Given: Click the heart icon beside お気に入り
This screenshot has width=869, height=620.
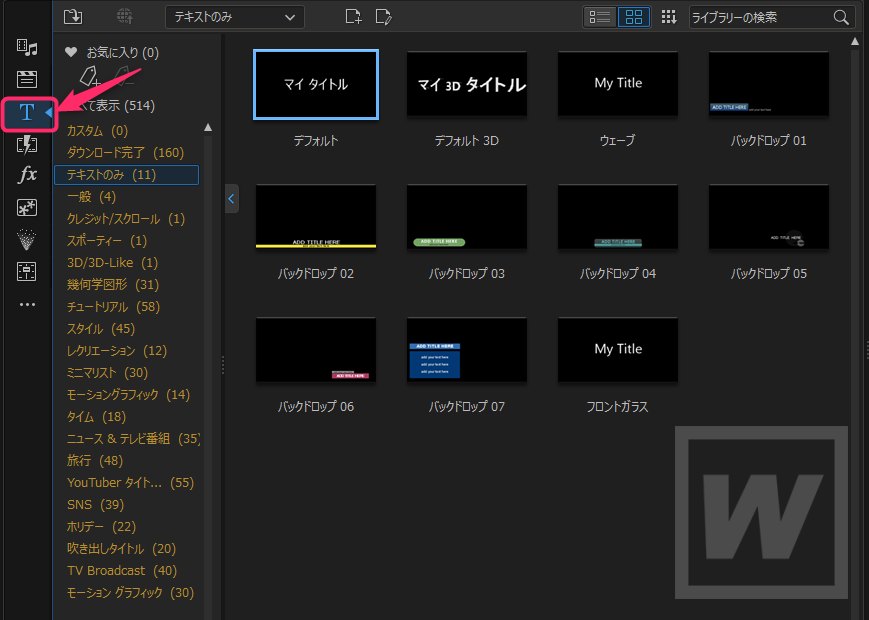Looking at the screenshot, I should coord(70,52).
